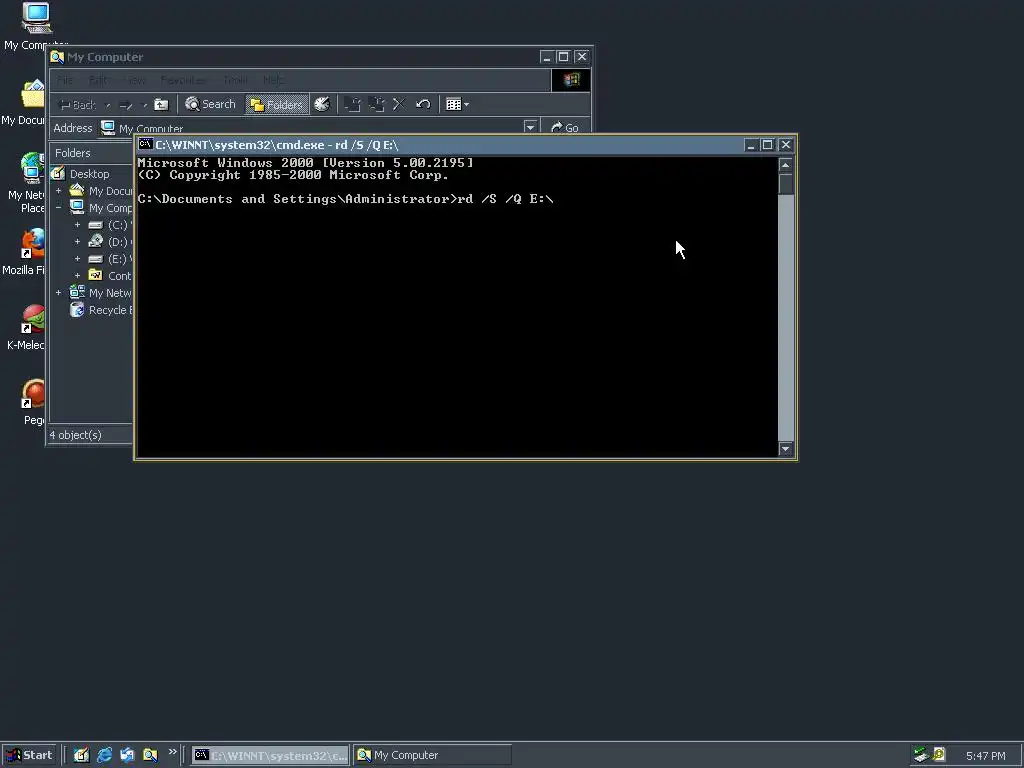
Task: Click the Copy To toolbar icon
Action: tap(377, 104)
